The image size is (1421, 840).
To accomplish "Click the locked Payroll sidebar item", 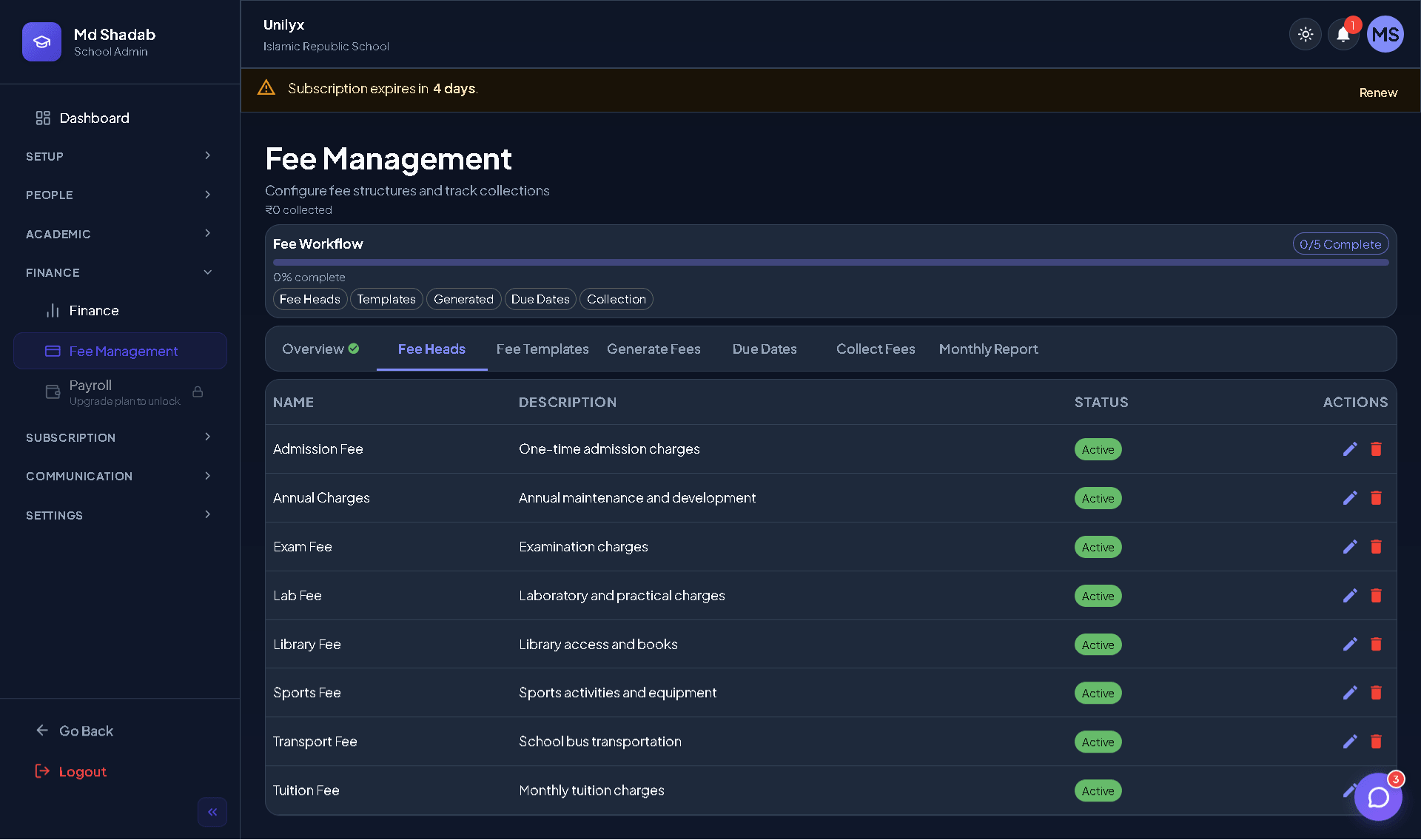I will (120, 392).
